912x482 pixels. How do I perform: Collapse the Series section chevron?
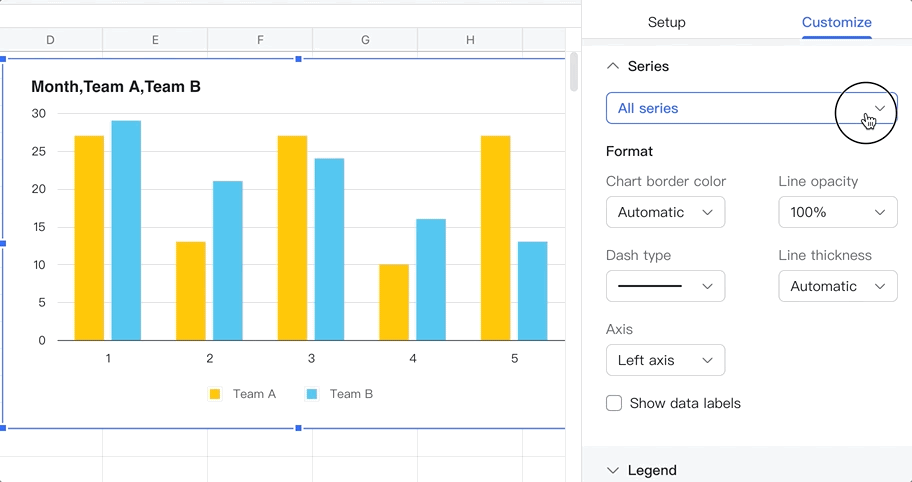[613, 66]
